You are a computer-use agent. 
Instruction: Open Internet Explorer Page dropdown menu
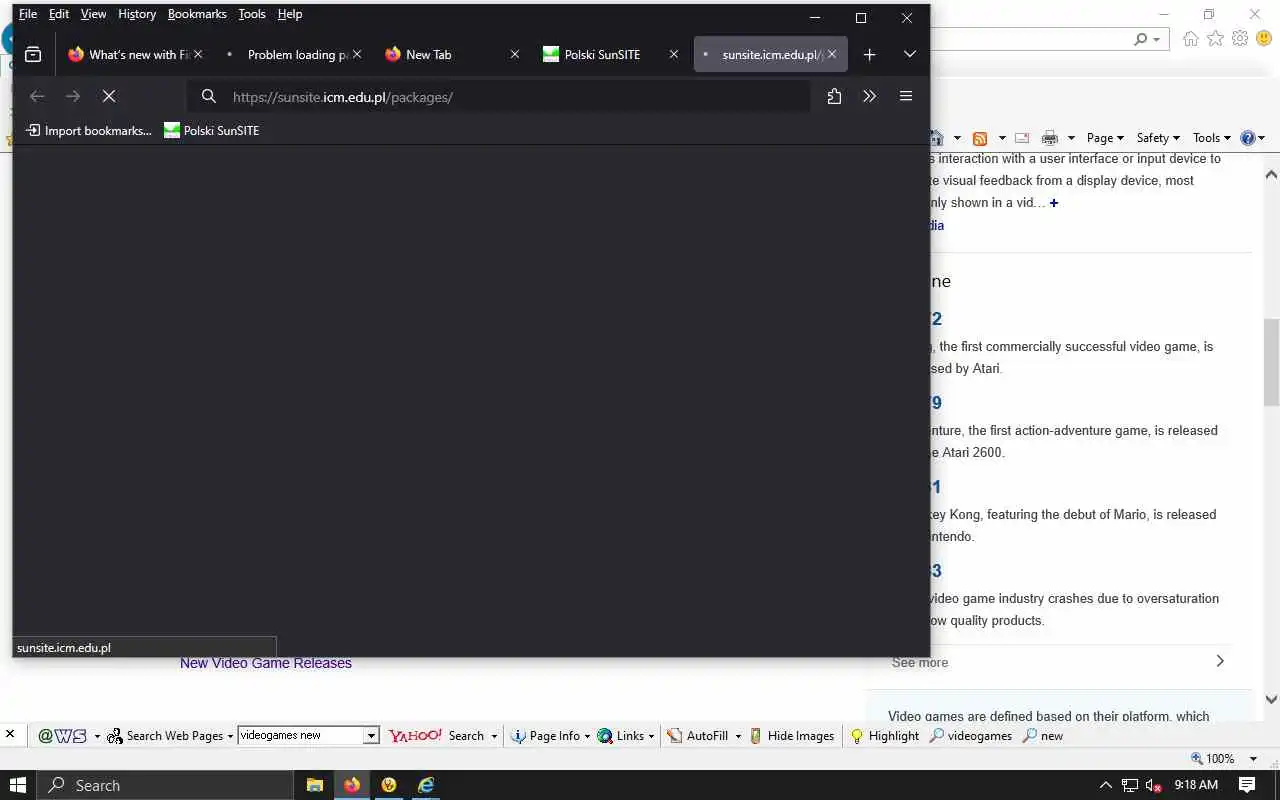pyautogui.click(x=1105, y=138)
